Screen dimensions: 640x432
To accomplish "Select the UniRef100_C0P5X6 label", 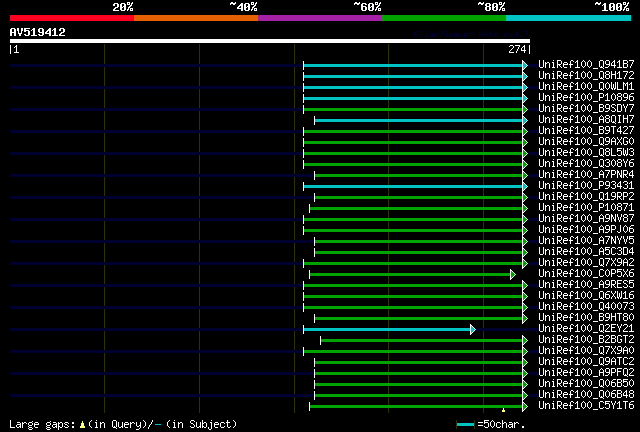I will point(586,274).
